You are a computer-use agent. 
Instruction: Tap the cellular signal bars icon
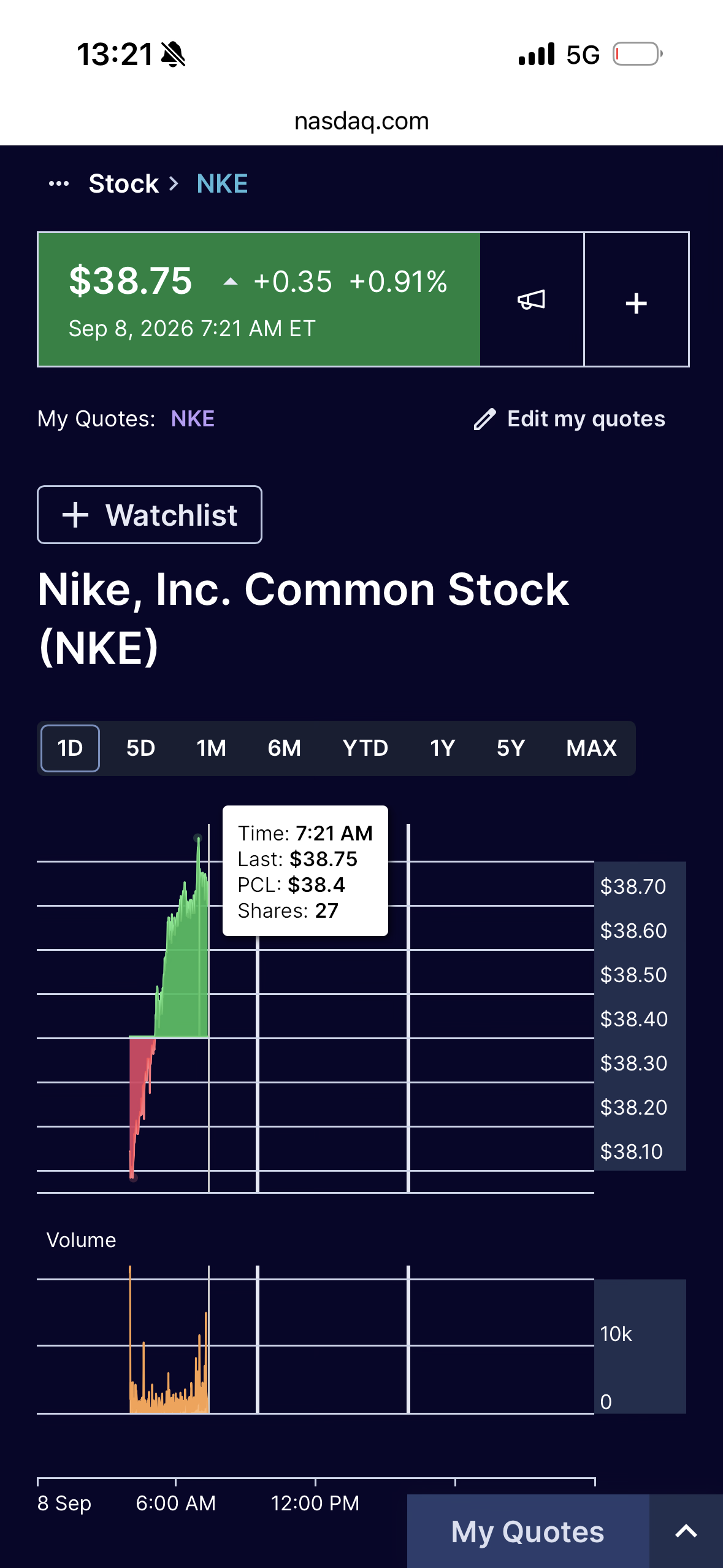pyautogui.click(x=537, y=54)
